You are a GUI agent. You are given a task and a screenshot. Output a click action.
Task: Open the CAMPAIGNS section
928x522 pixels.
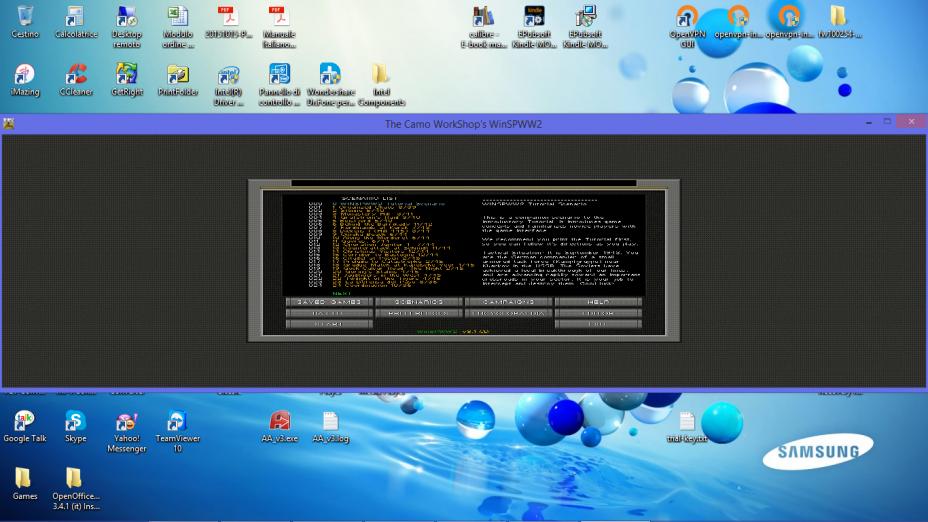pyautogui.click(x=507, y=301)
